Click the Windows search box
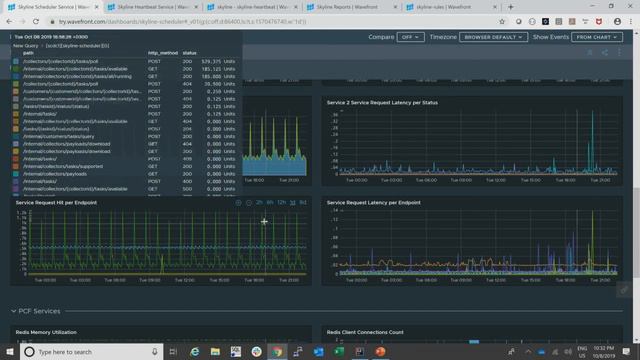This screenshot has height=360, width=640. [x=92, y=351]
